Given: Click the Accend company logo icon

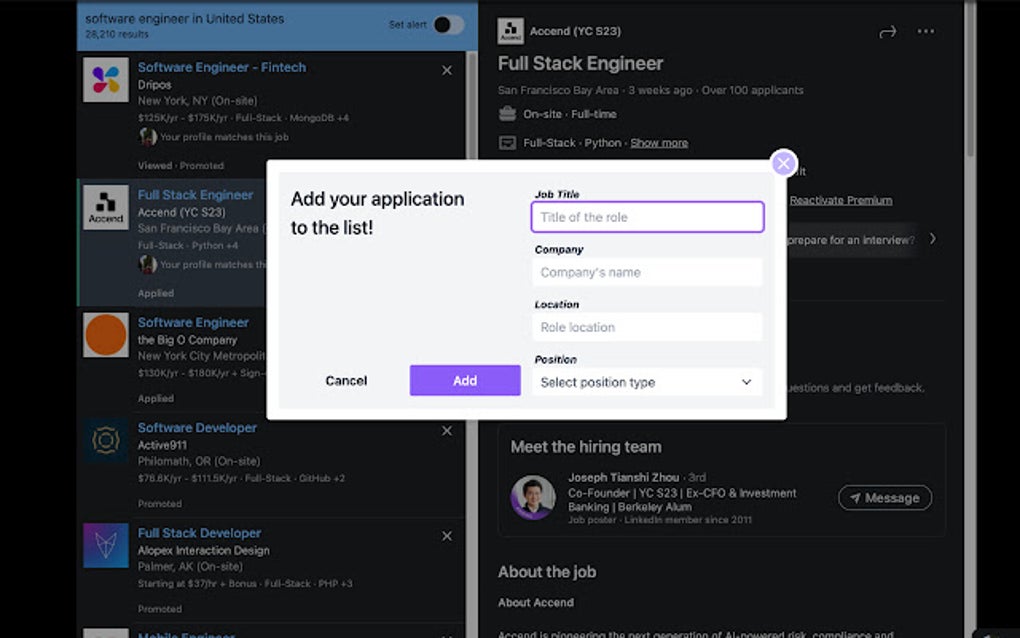Looking at the screenshot, I should click(x=510, y=31).
